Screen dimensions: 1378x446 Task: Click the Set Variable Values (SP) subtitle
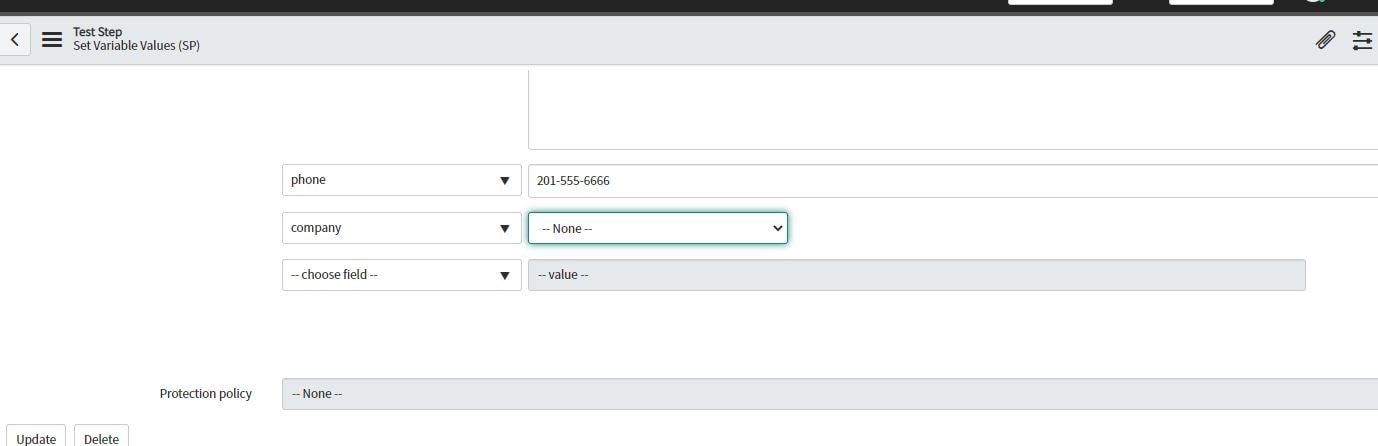click(136, 46)
